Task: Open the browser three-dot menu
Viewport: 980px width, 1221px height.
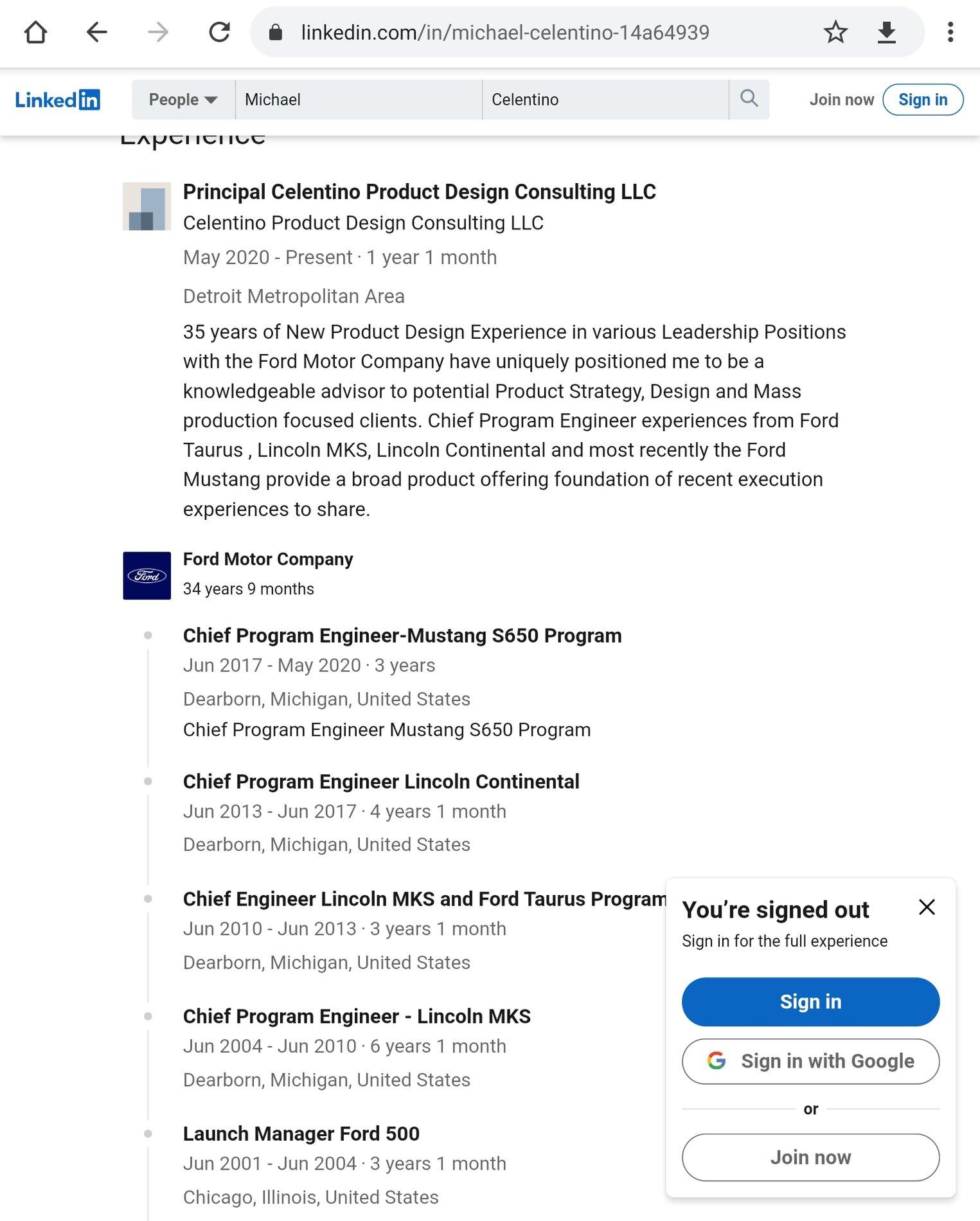Action: 950,32
